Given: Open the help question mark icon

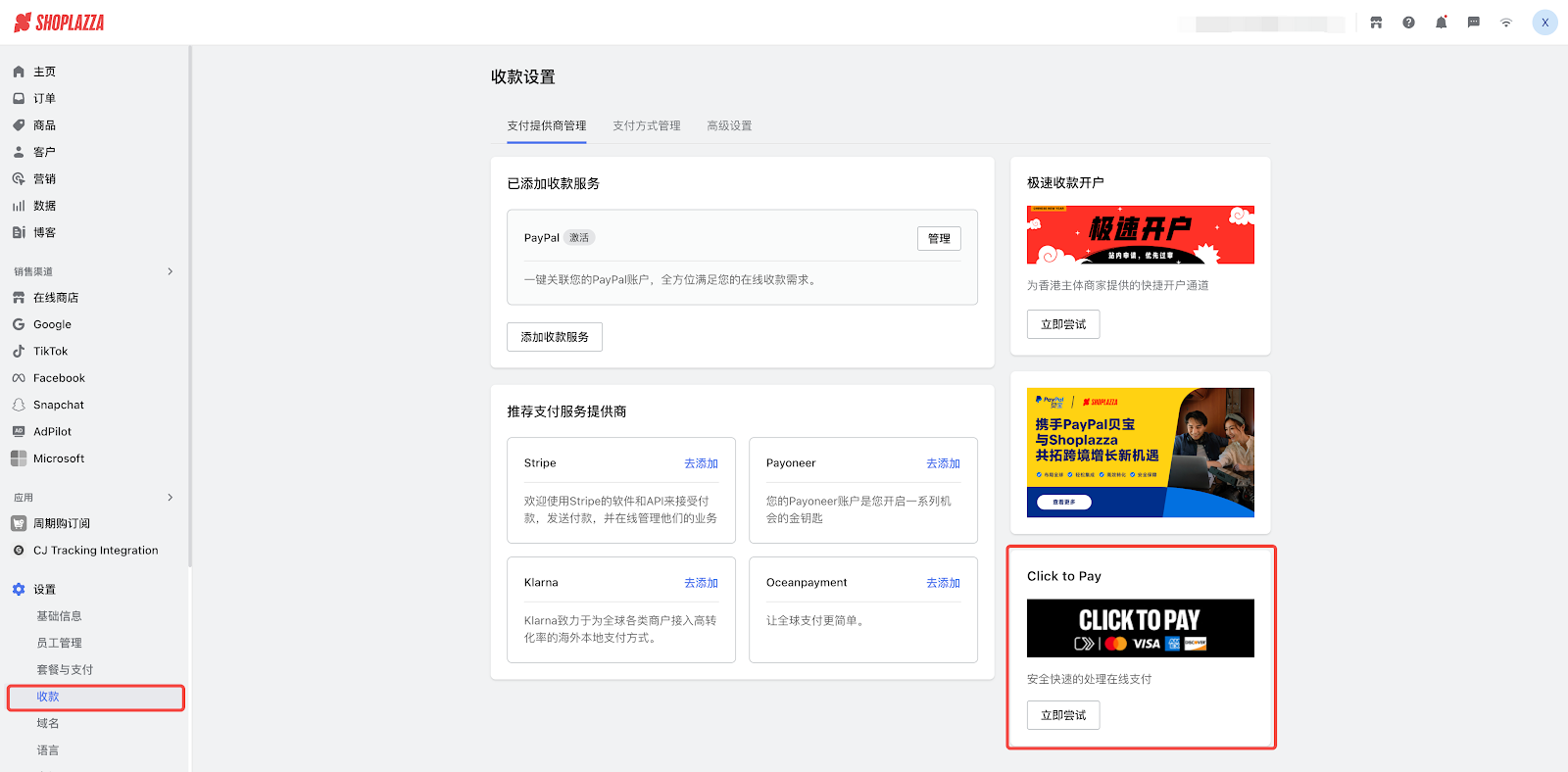Looking at the screenshot, I should [x=1408, y=23].
